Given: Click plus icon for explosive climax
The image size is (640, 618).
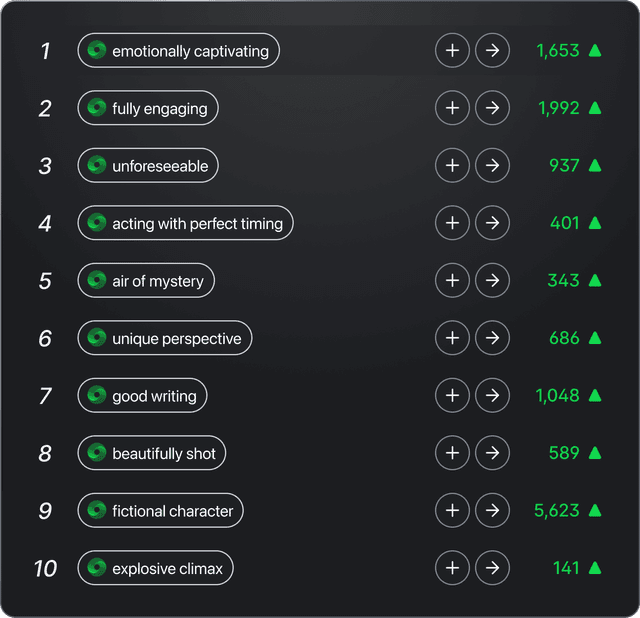Looking at the screenshot, I should (x=452, y=568).
